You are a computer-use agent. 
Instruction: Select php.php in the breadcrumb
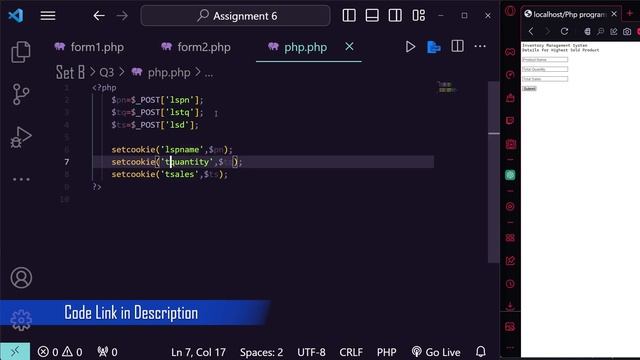pos(169,73)
